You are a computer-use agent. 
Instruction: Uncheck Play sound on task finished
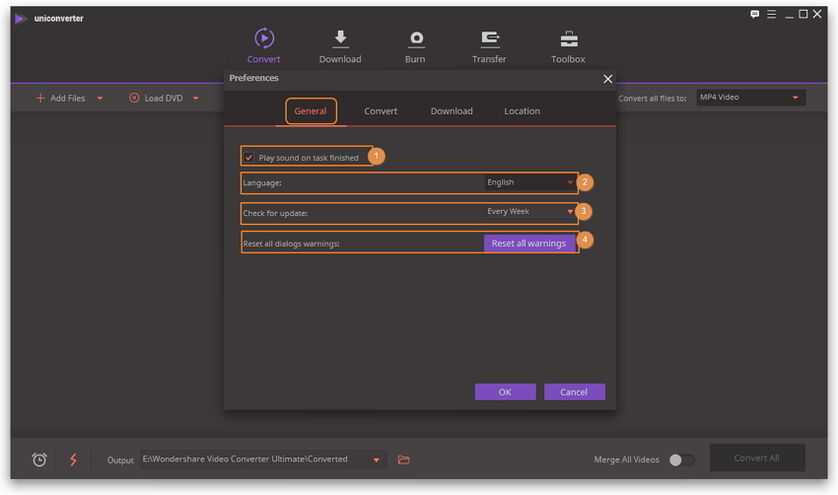click(x=249, y=157)
